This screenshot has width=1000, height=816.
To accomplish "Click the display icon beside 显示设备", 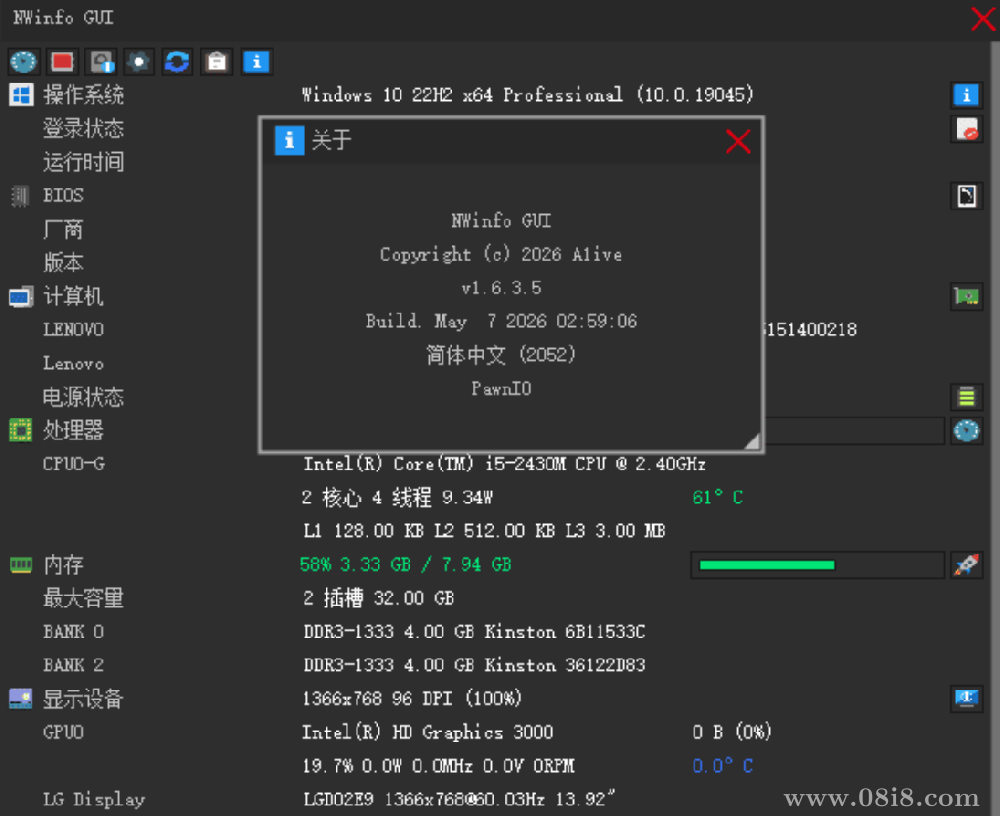I will click(x=20, y=699).
